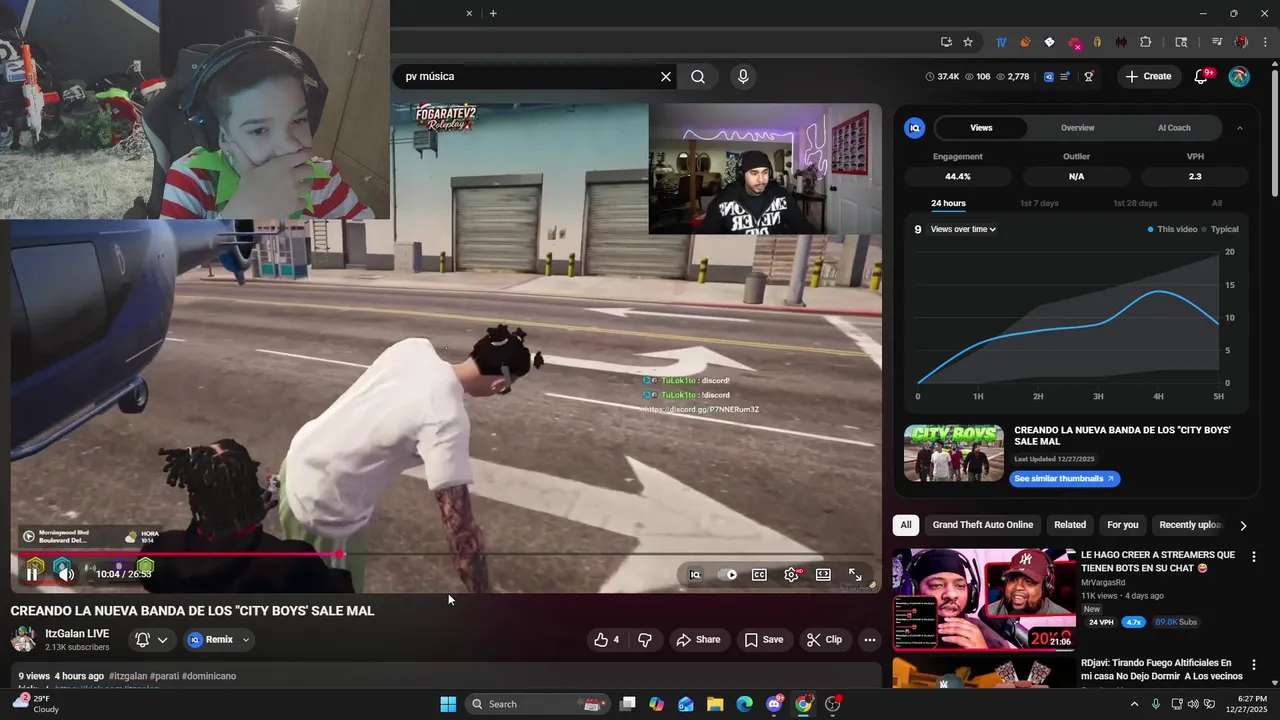Open the white dice extension icon
1280x720 pixels.
(1049, 42)
